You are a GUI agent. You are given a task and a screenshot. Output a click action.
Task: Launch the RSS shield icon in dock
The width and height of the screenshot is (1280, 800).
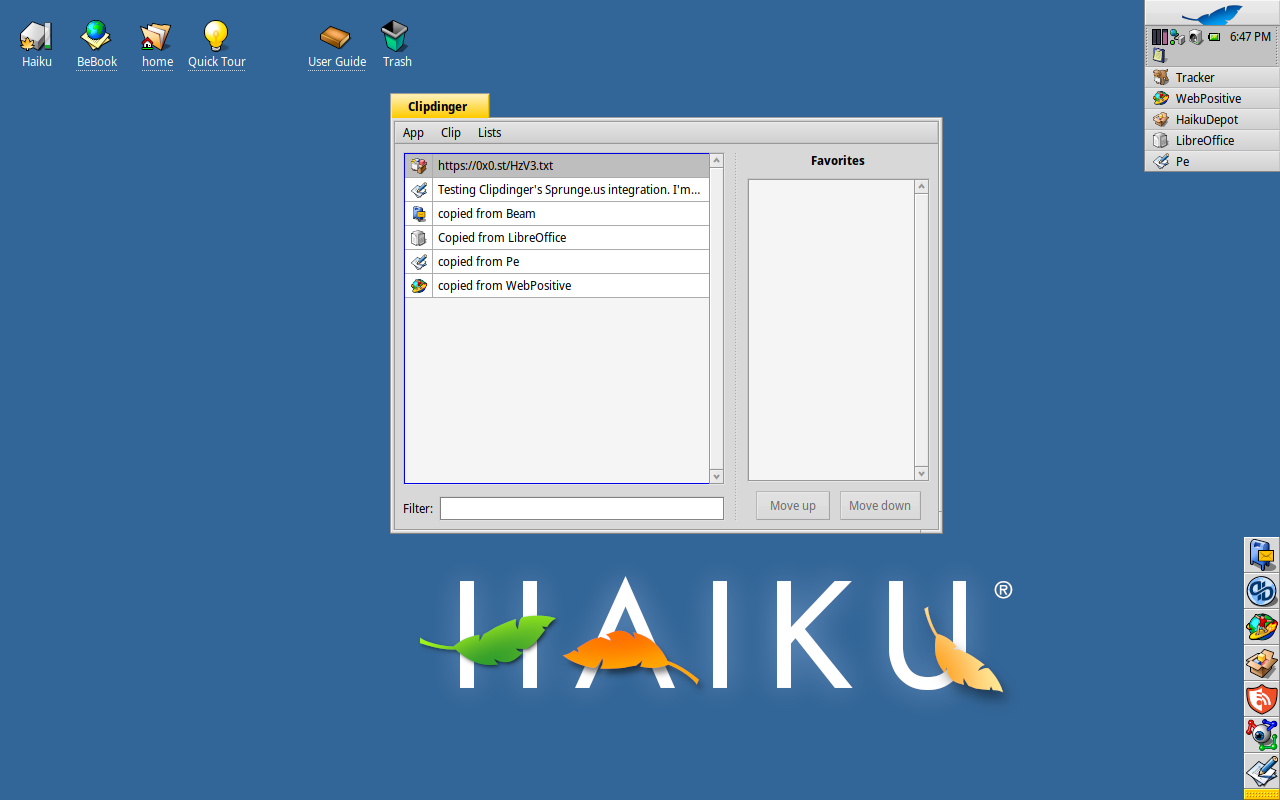1261,699
